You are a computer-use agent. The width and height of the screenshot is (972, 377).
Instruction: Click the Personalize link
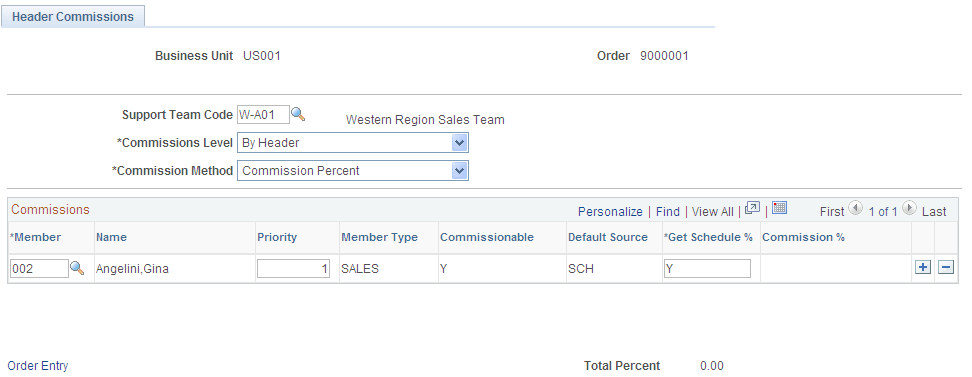coord(610,211)
